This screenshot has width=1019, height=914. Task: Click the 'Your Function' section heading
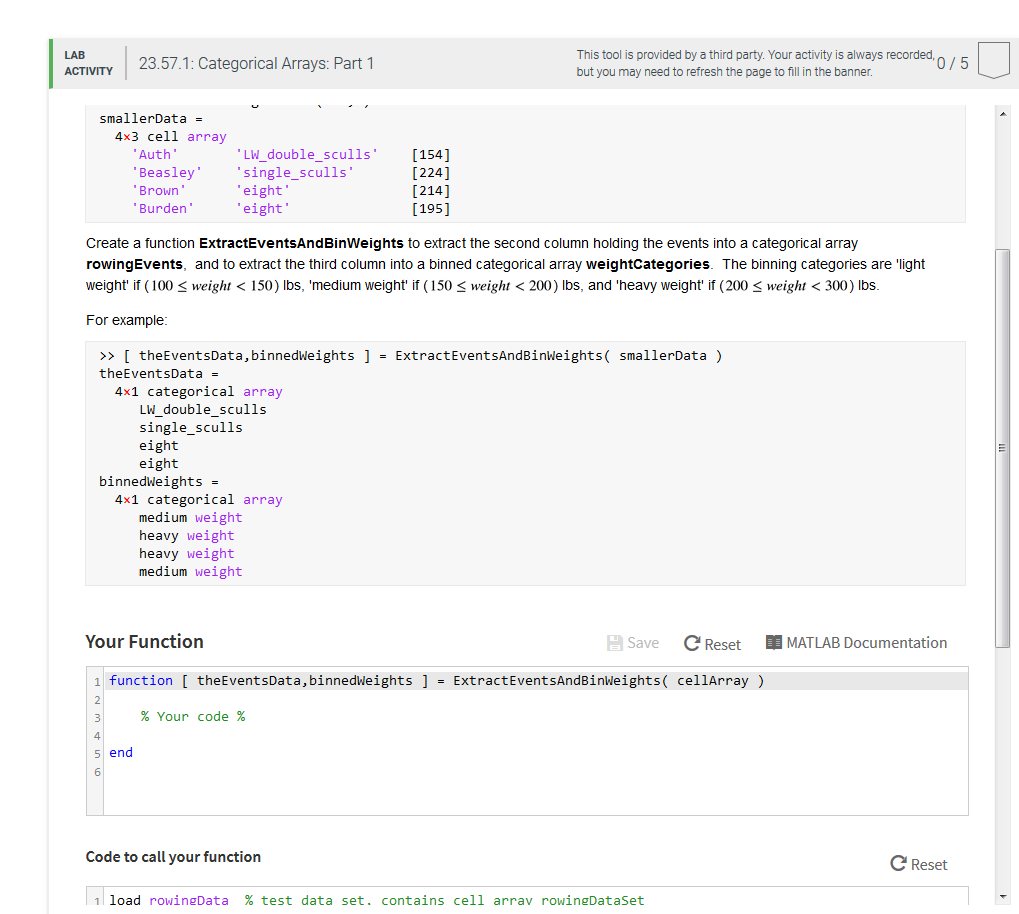point(143,641)
